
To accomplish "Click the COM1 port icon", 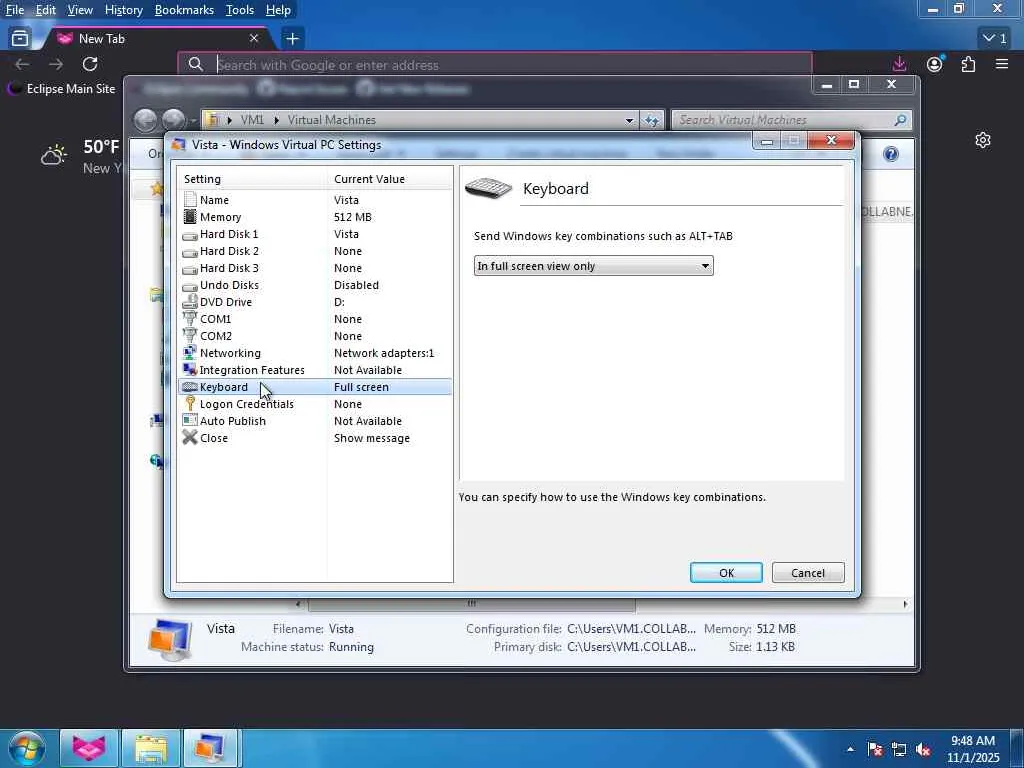I will click(190, 319).
